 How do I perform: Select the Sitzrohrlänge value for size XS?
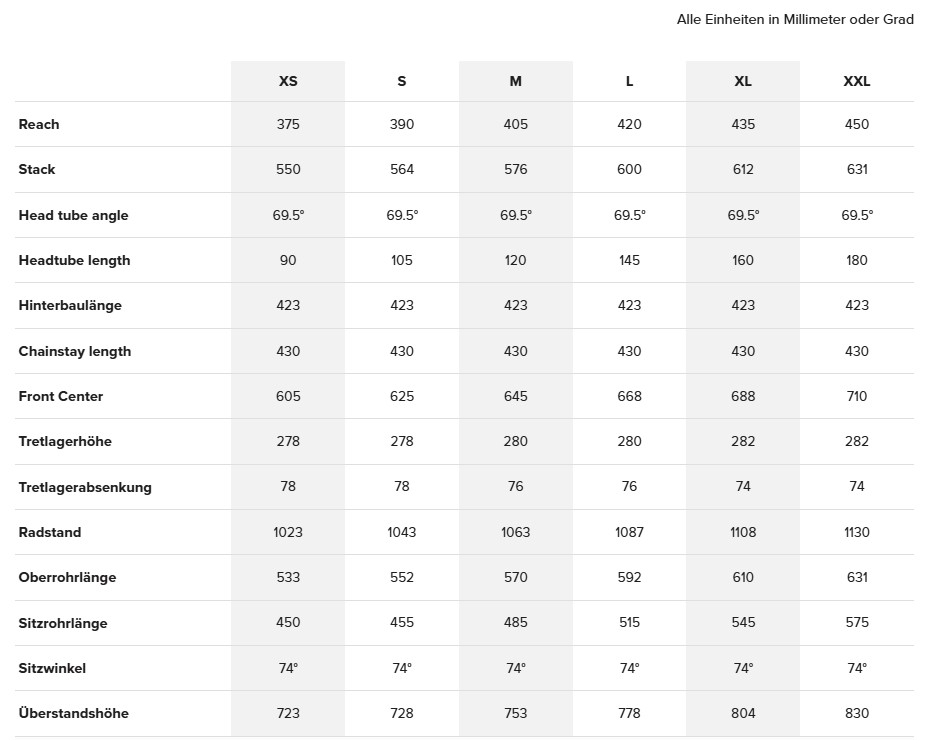tap(288, 622)
